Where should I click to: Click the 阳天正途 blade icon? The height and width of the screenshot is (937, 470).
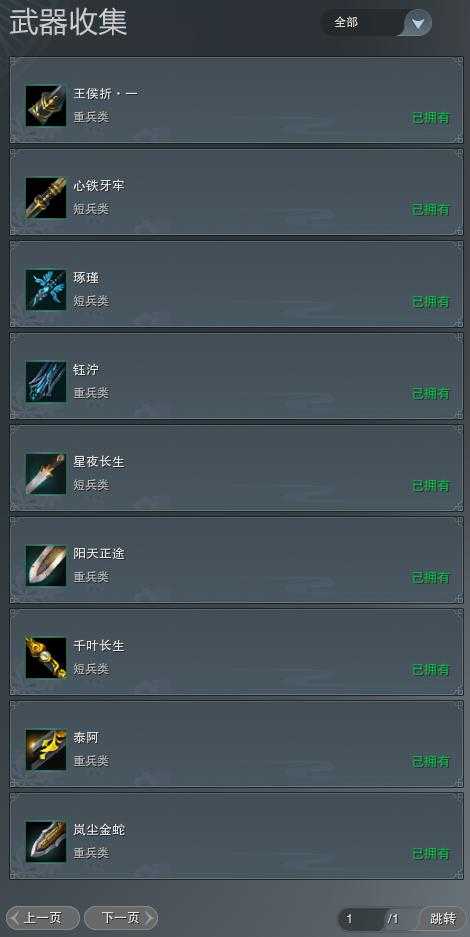pos(45,565)
